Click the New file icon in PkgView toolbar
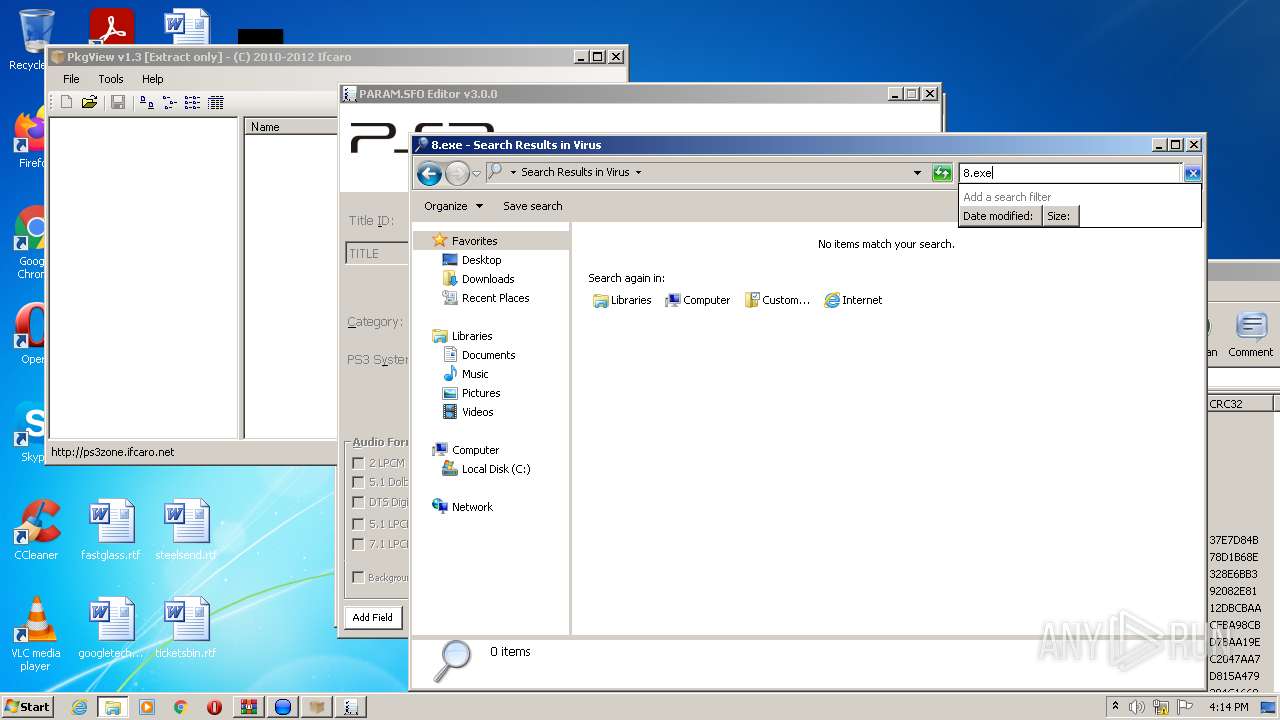This screenshot has width=1280, height=720. 67,102
